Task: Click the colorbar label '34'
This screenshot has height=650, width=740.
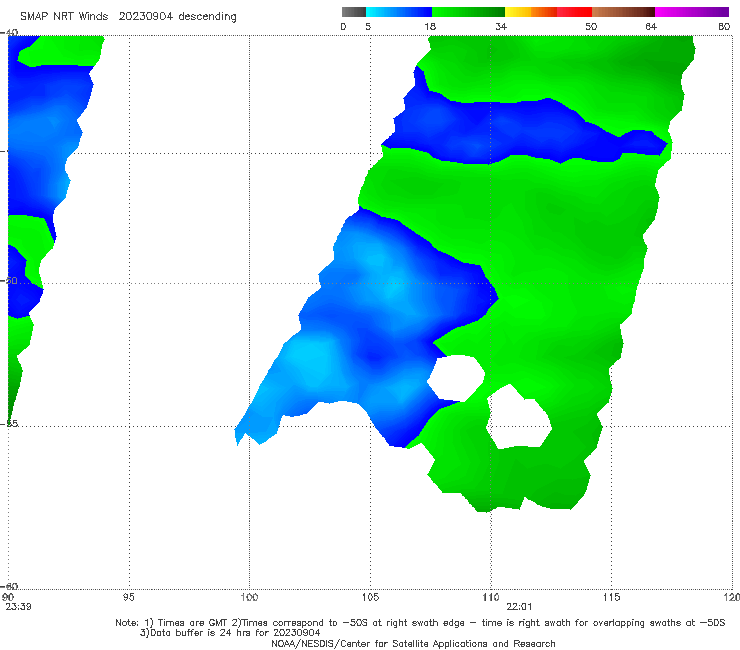Action: [x=501, y=26]
